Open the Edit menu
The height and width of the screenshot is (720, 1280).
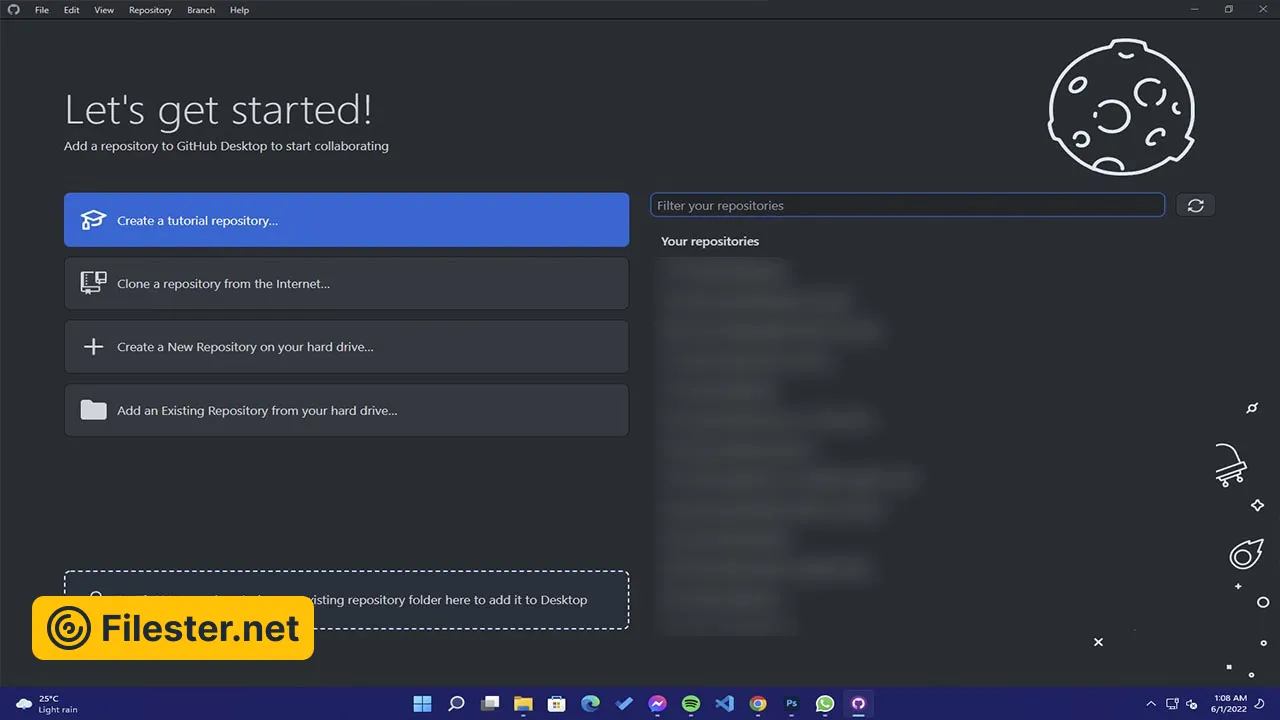point(72,10)
